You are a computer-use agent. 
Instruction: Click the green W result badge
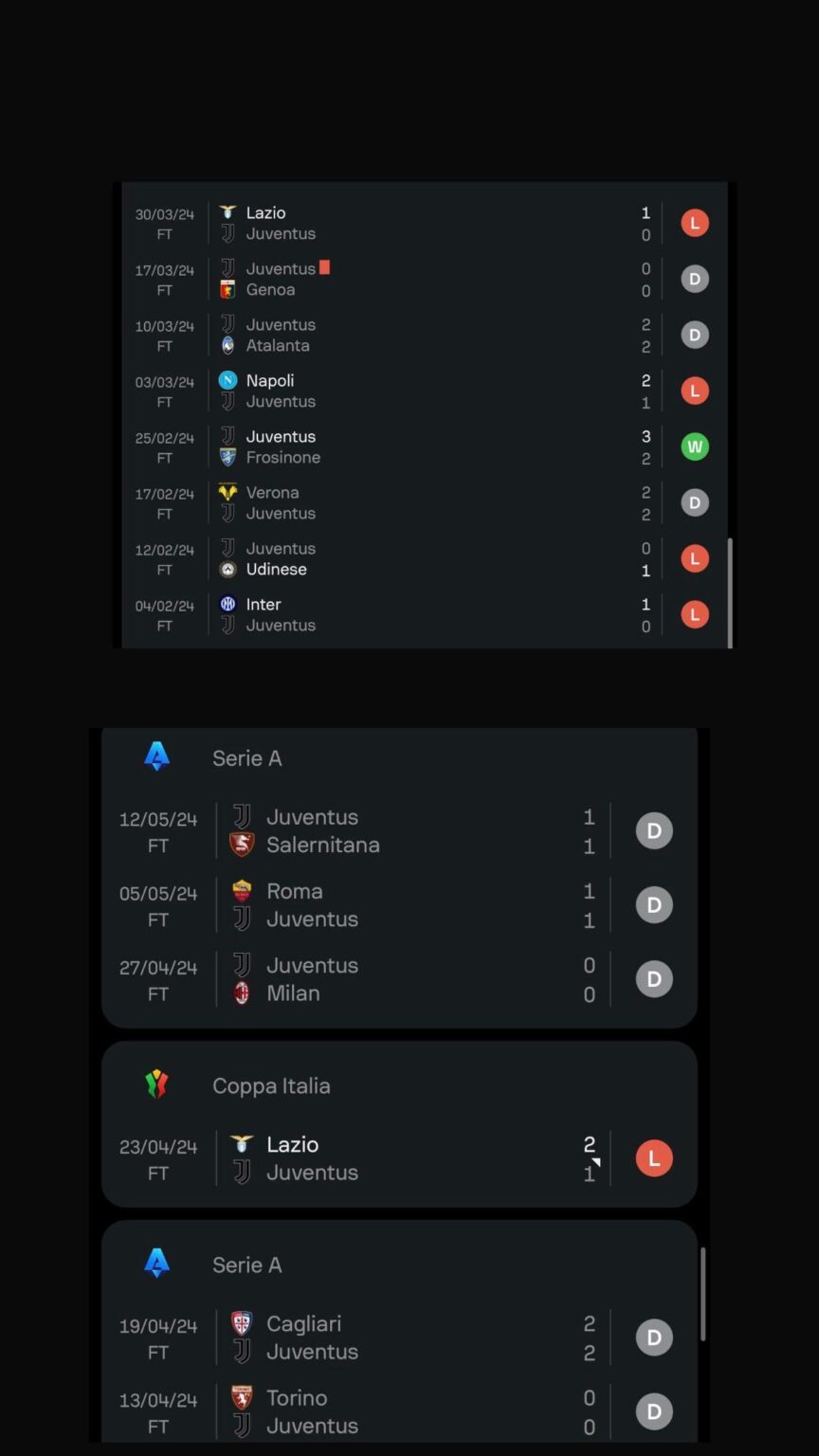pos(695,446)
